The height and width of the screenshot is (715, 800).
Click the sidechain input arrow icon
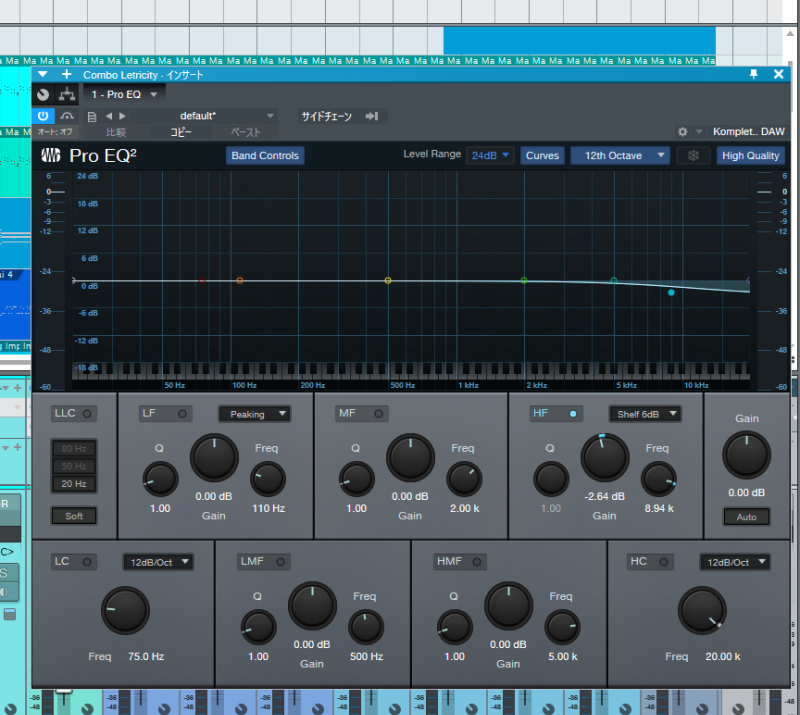[372, 116]
